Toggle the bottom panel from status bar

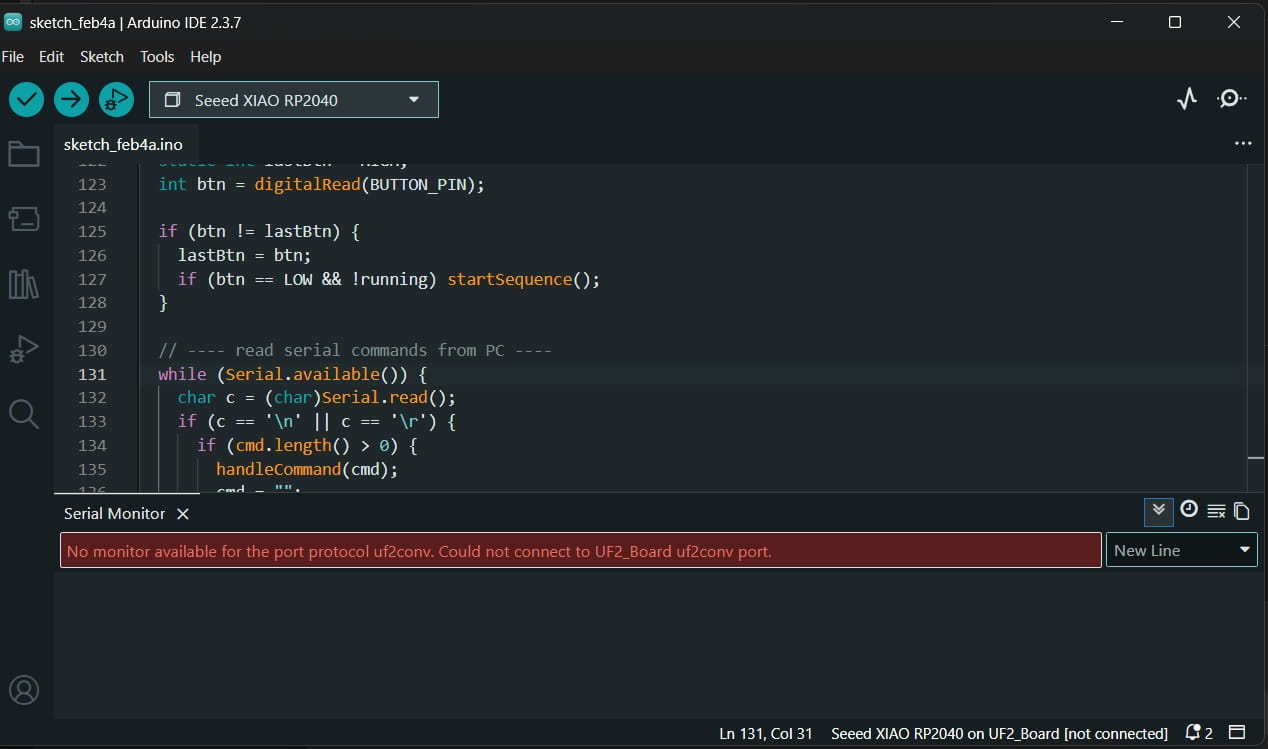1237,733
